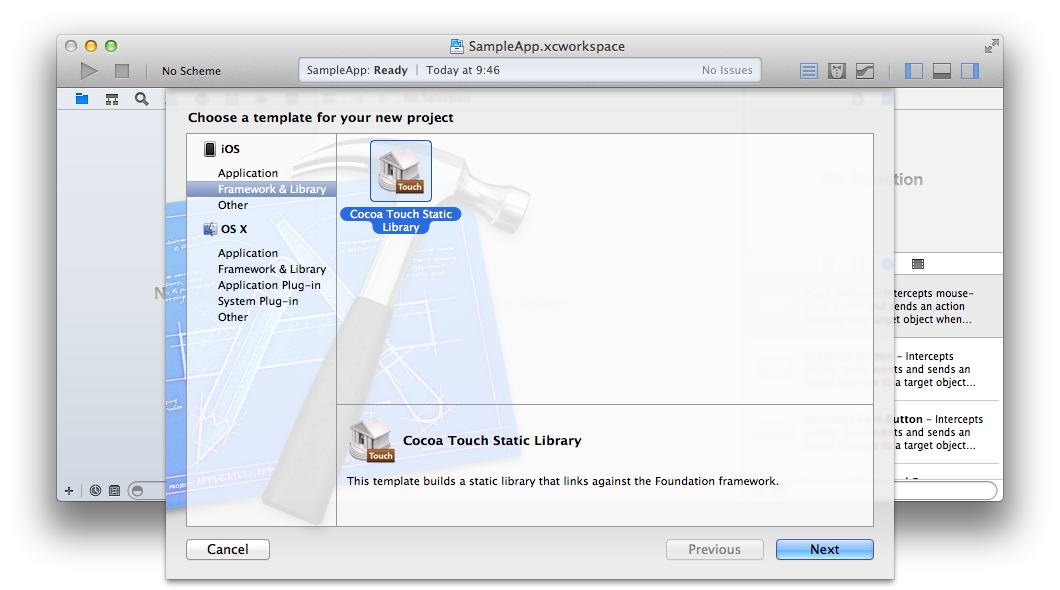This screenshot has width=1060, height=590.
Task: Click the Run (play) button
Action: point(89,71)
